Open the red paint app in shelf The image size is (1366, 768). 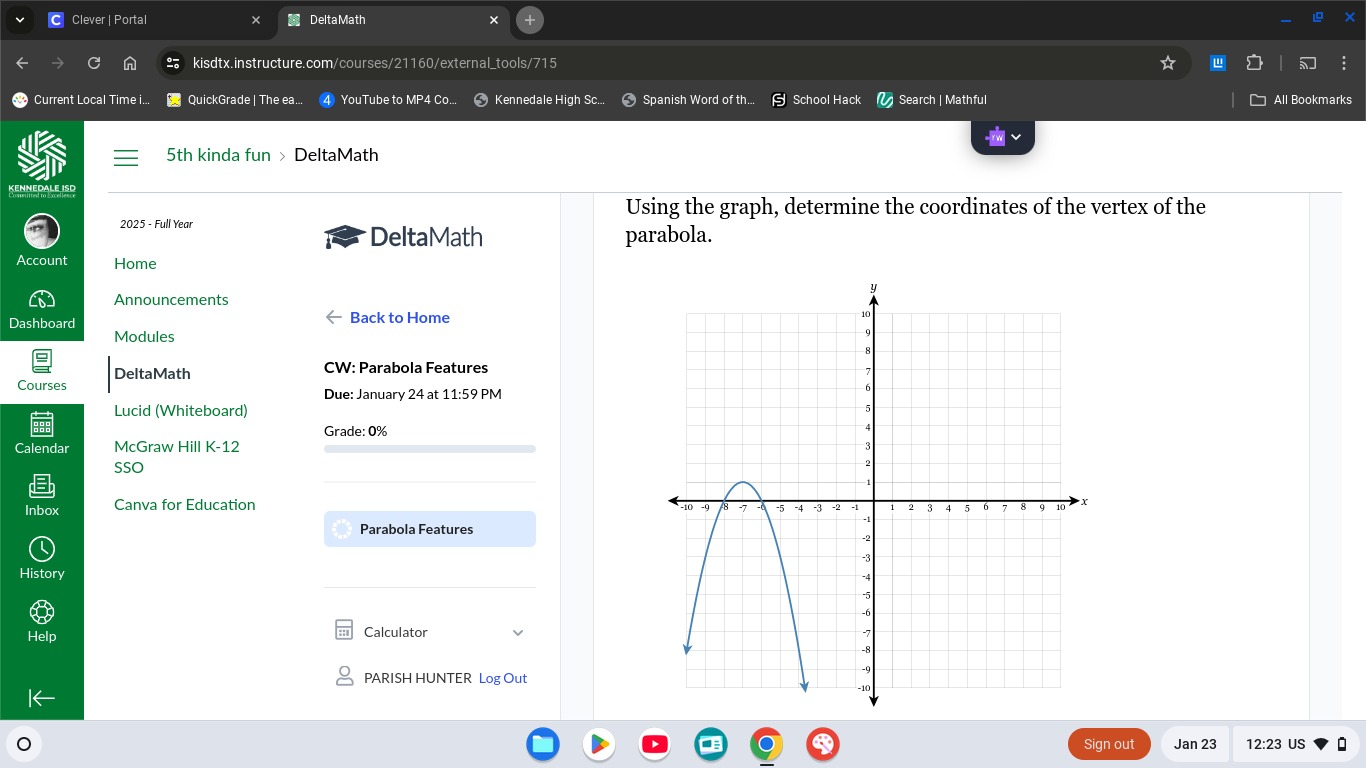[x=823, y=744]
